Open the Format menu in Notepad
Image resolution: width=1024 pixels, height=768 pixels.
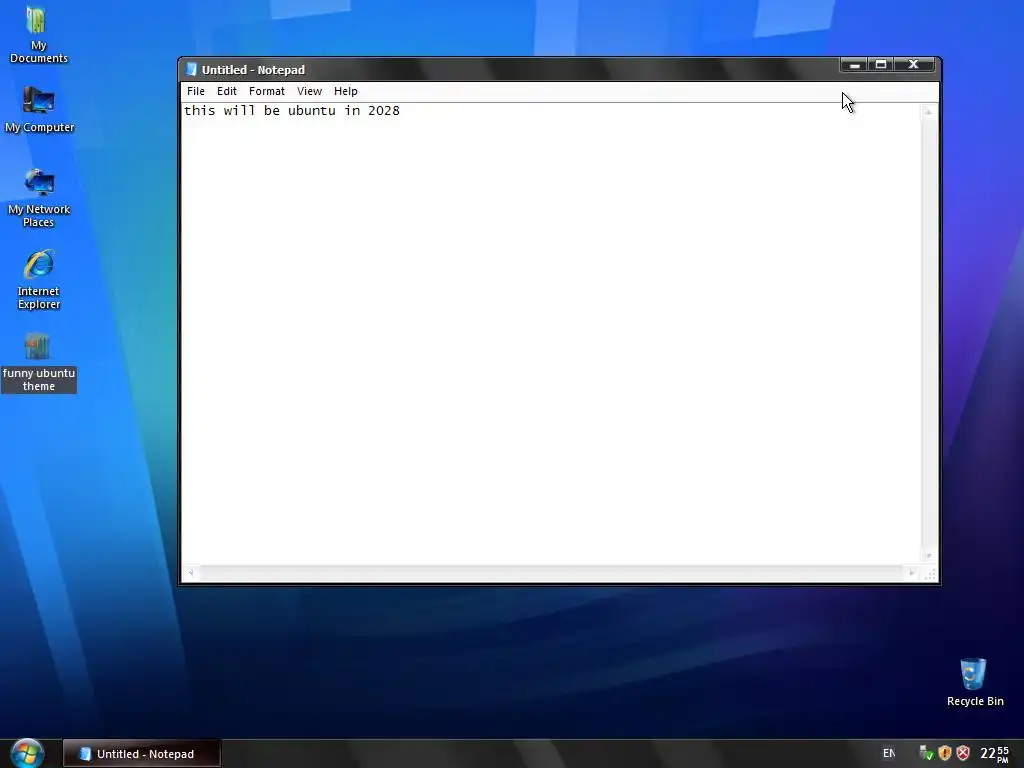266,91
